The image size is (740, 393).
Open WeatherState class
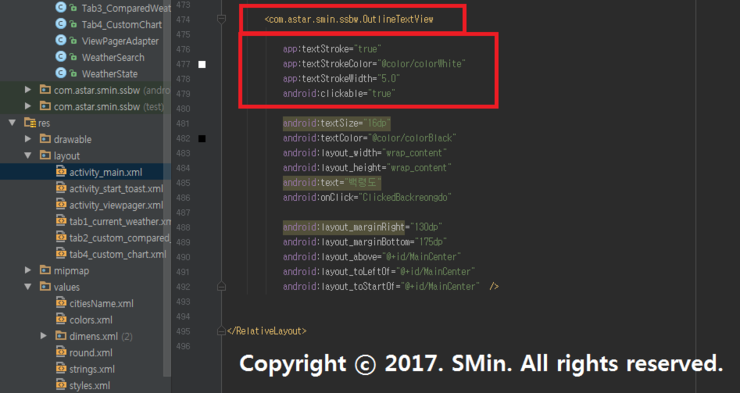(109, 74)
